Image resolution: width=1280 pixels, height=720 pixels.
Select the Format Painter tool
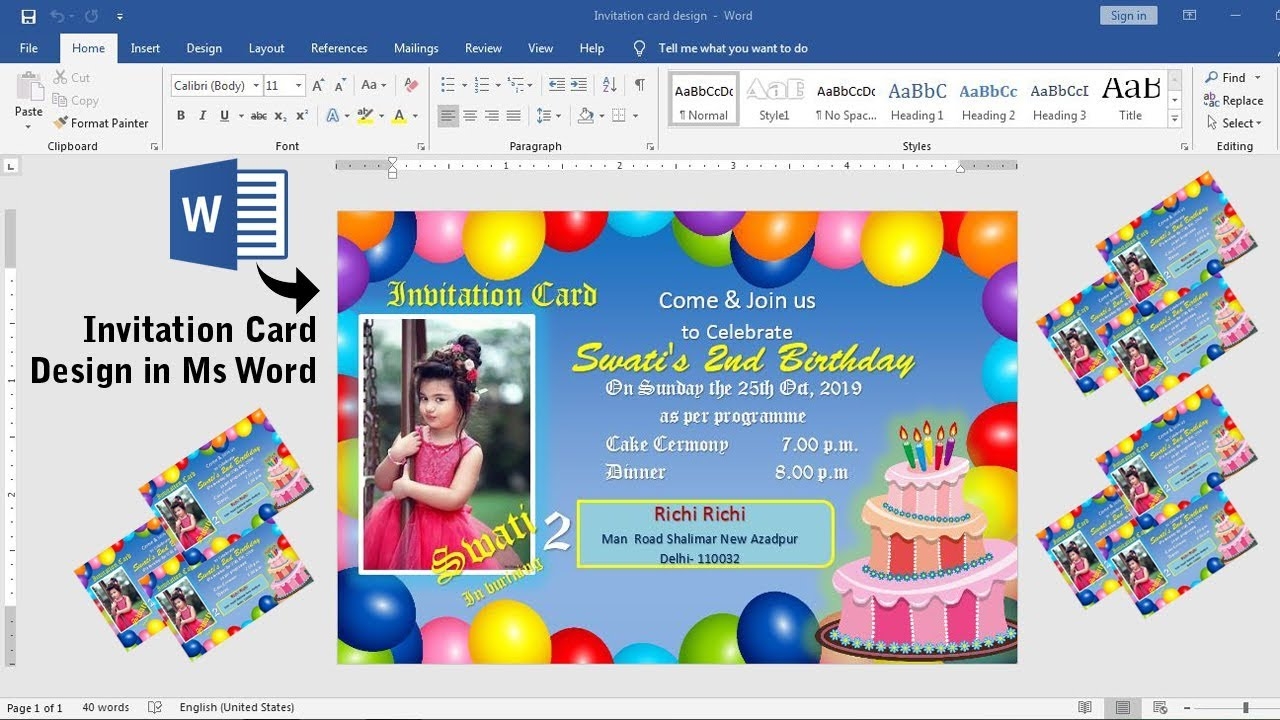(x=100, y=123)
